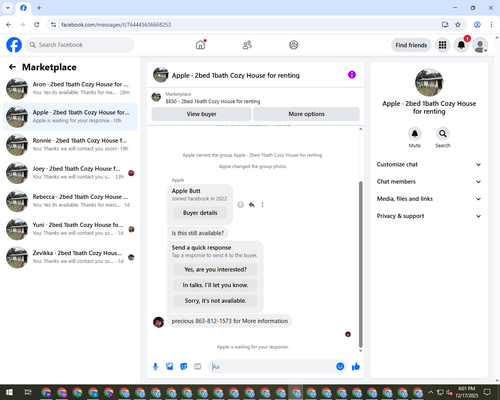This screenshot has width=500, height=400.
Task: Expand the Customize chat section
Action: click(429, 164)
